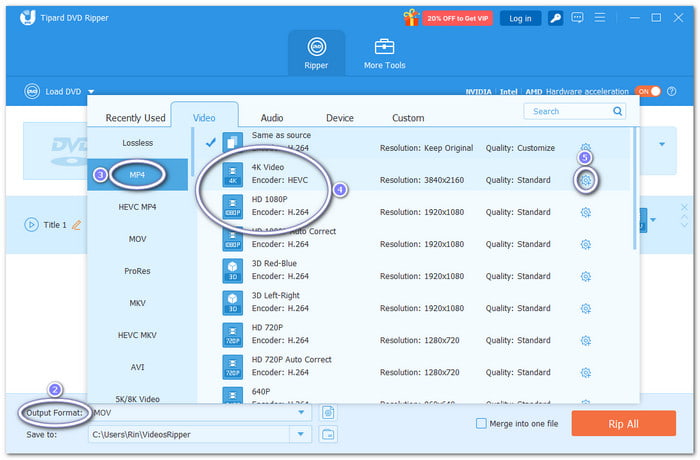Select the MKV format category
Viewport: 700px width, 460px height.
pos(138,303)
